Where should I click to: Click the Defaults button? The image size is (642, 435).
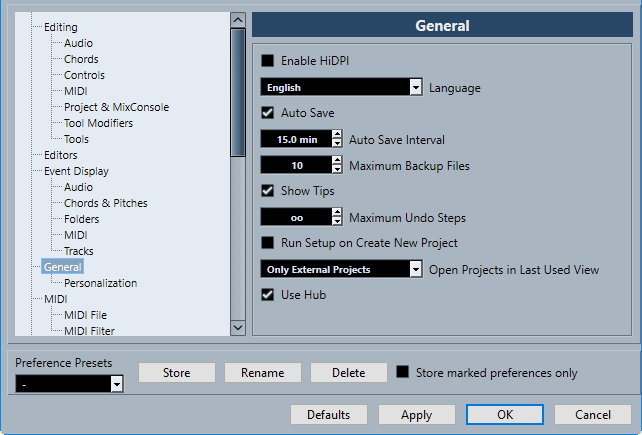[328, 415]
